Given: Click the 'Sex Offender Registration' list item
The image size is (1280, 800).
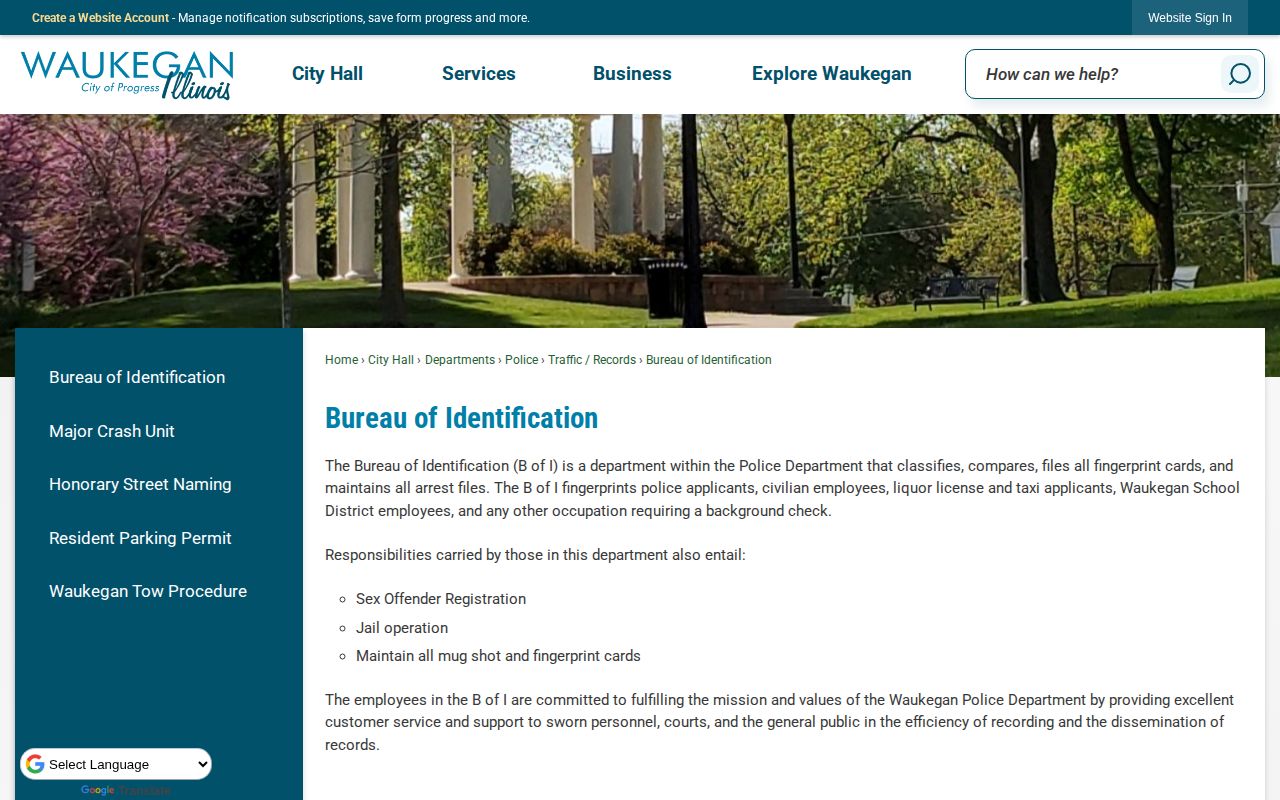Looking at the screenshot, I should click(441, 599).
